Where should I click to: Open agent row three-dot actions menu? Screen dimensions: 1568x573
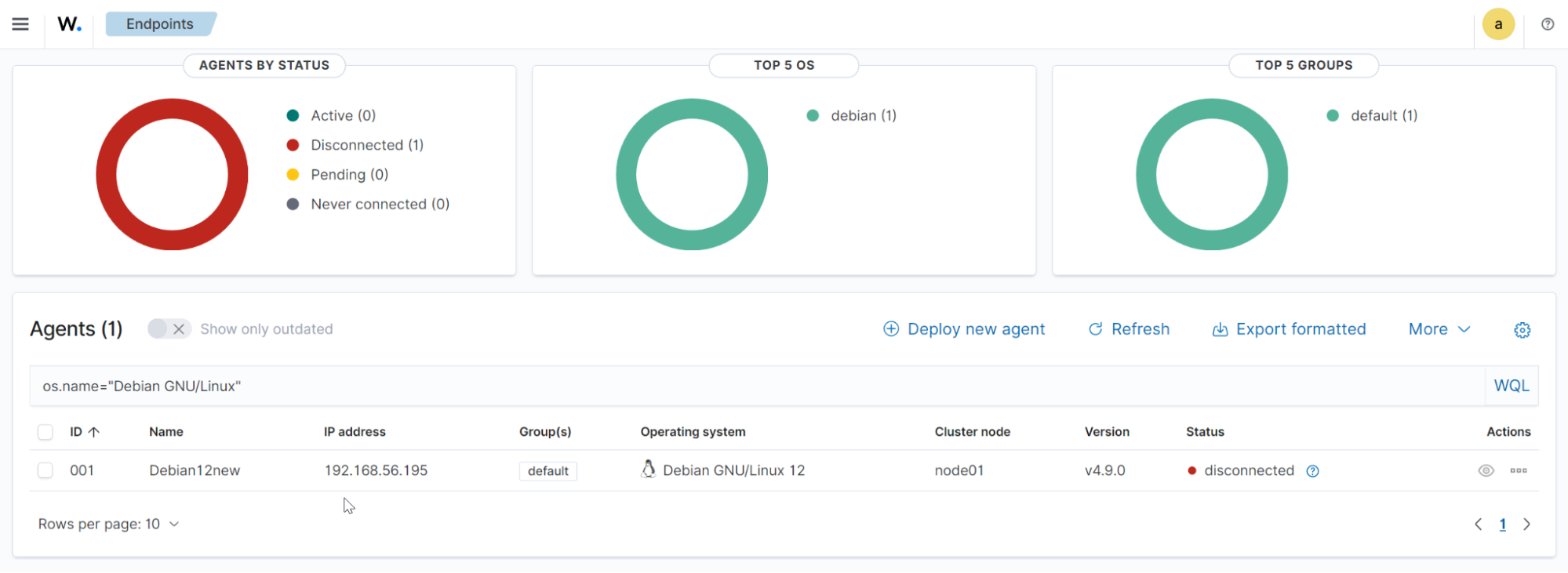pyautogui.click(x=1519, y=470)
